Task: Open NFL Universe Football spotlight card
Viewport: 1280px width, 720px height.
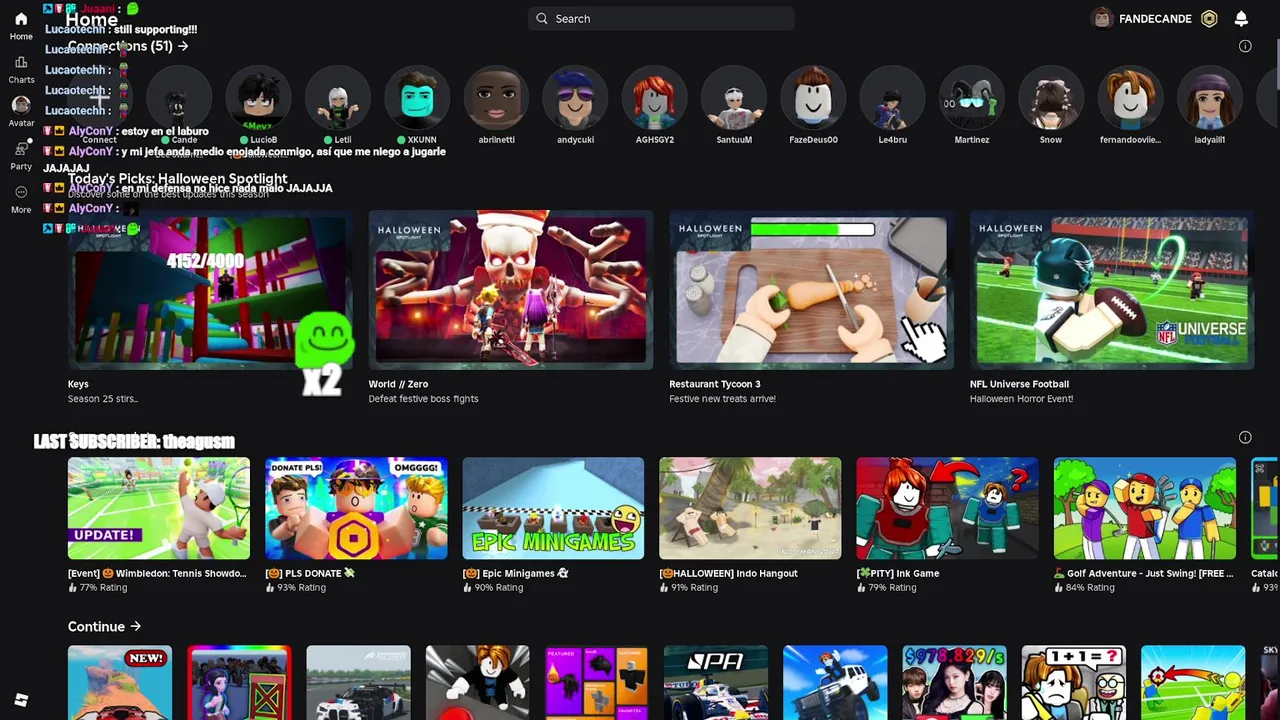Action: (x=1111, y=290)
